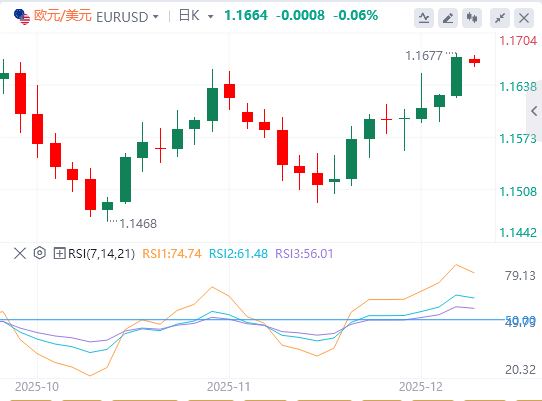Expand the right side panel chevron

point(534,111)
